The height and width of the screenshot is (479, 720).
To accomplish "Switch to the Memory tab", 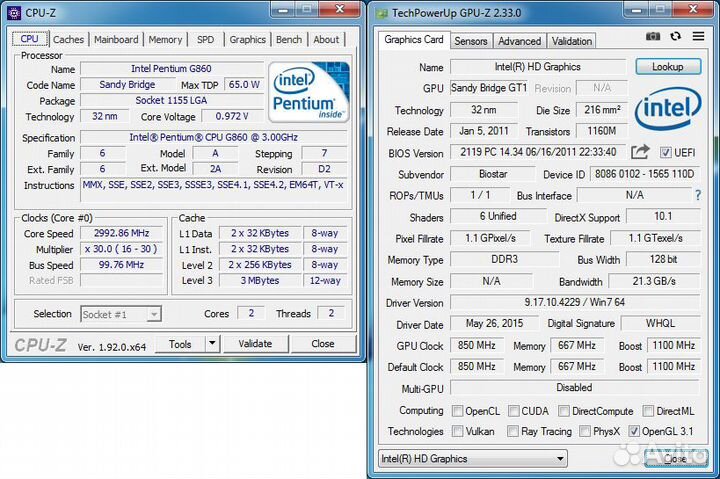I will [165, 39].
